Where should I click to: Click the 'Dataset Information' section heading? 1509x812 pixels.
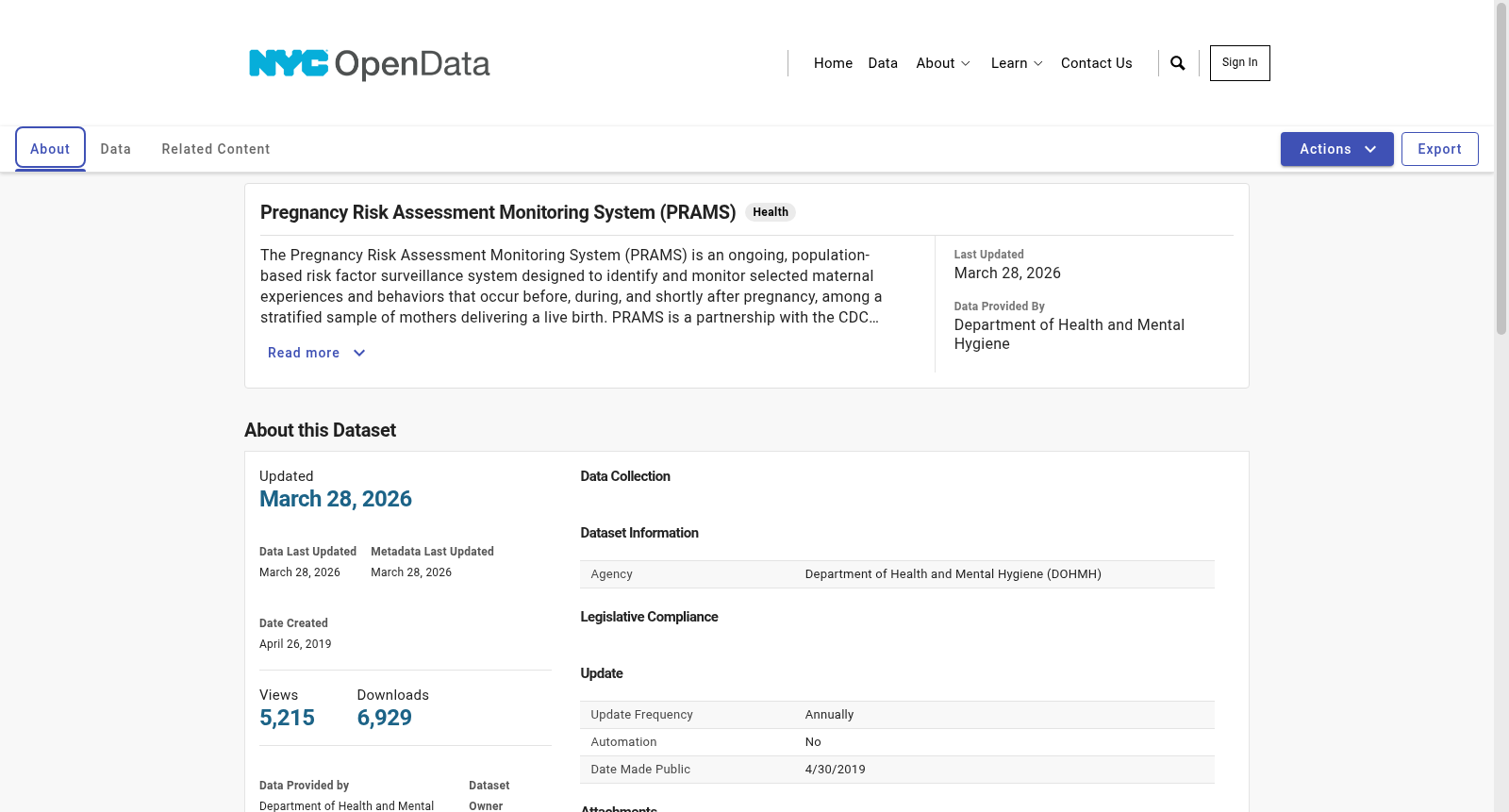point(639,533)
